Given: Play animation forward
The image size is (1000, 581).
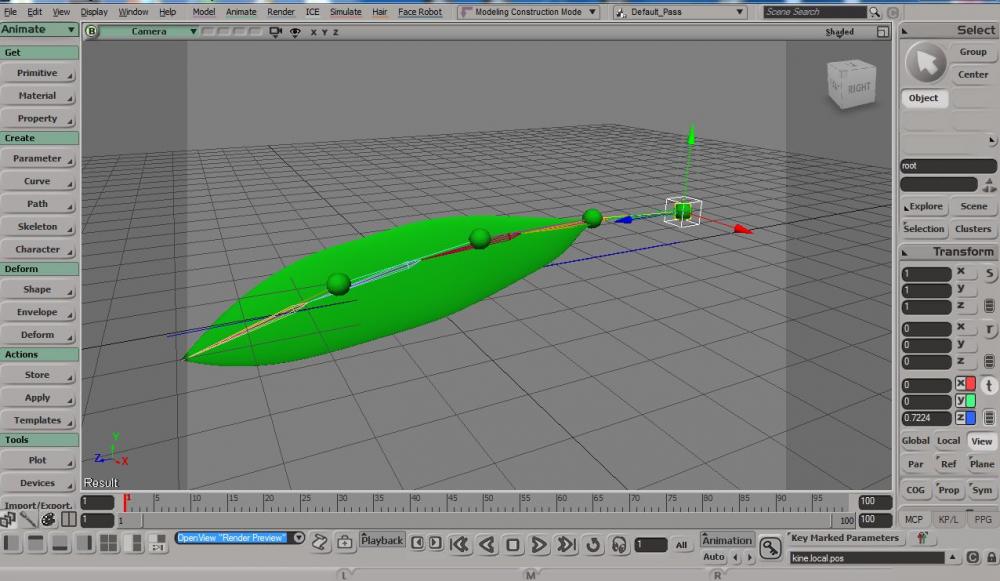Looking at the screenshot, I should [539, 545].
